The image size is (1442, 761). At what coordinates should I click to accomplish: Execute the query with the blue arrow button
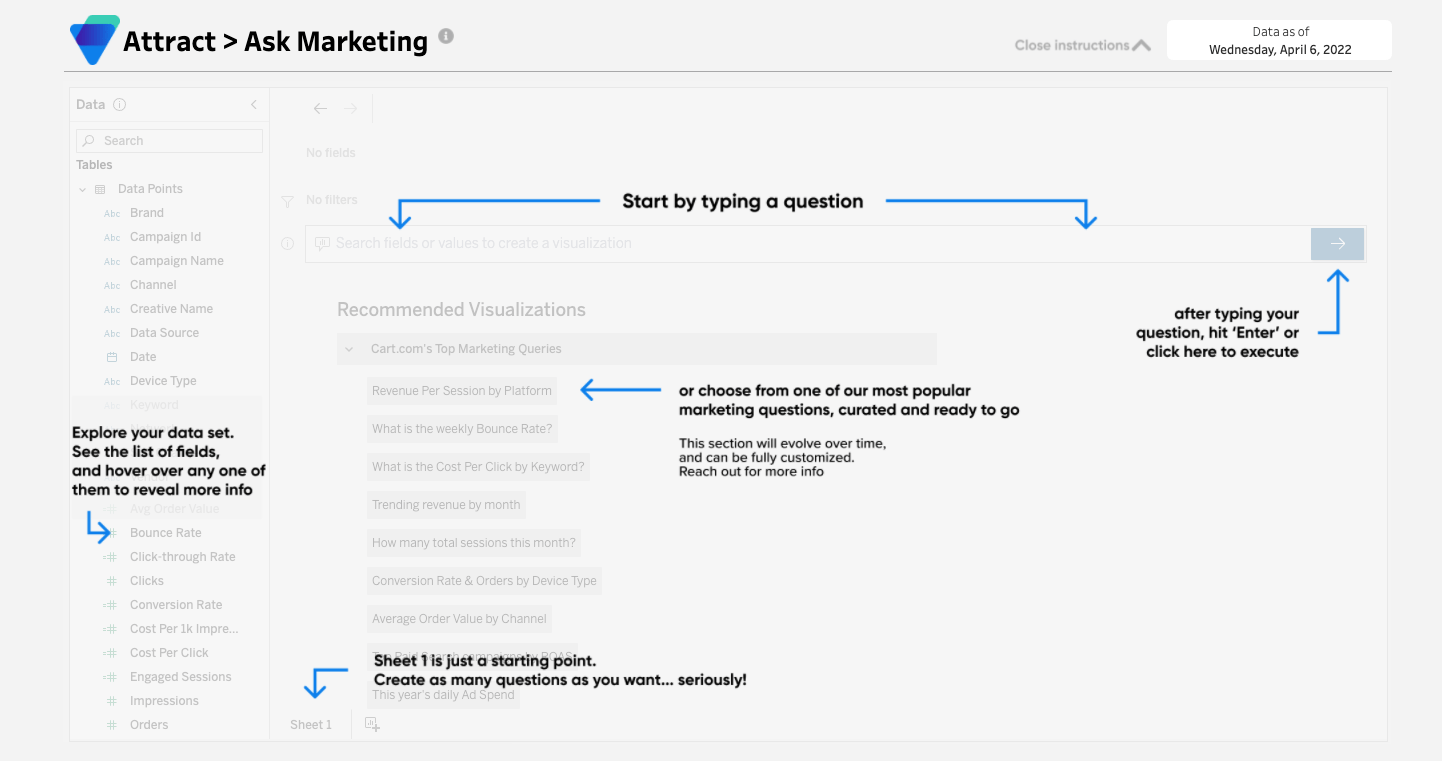click(1337, 243)
